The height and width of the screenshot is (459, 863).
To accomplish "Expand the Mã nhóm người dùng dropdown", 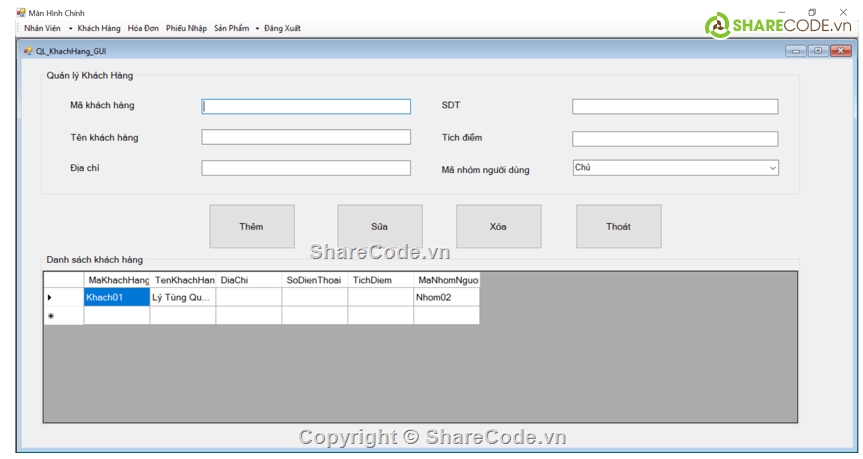I will [773, 168].
